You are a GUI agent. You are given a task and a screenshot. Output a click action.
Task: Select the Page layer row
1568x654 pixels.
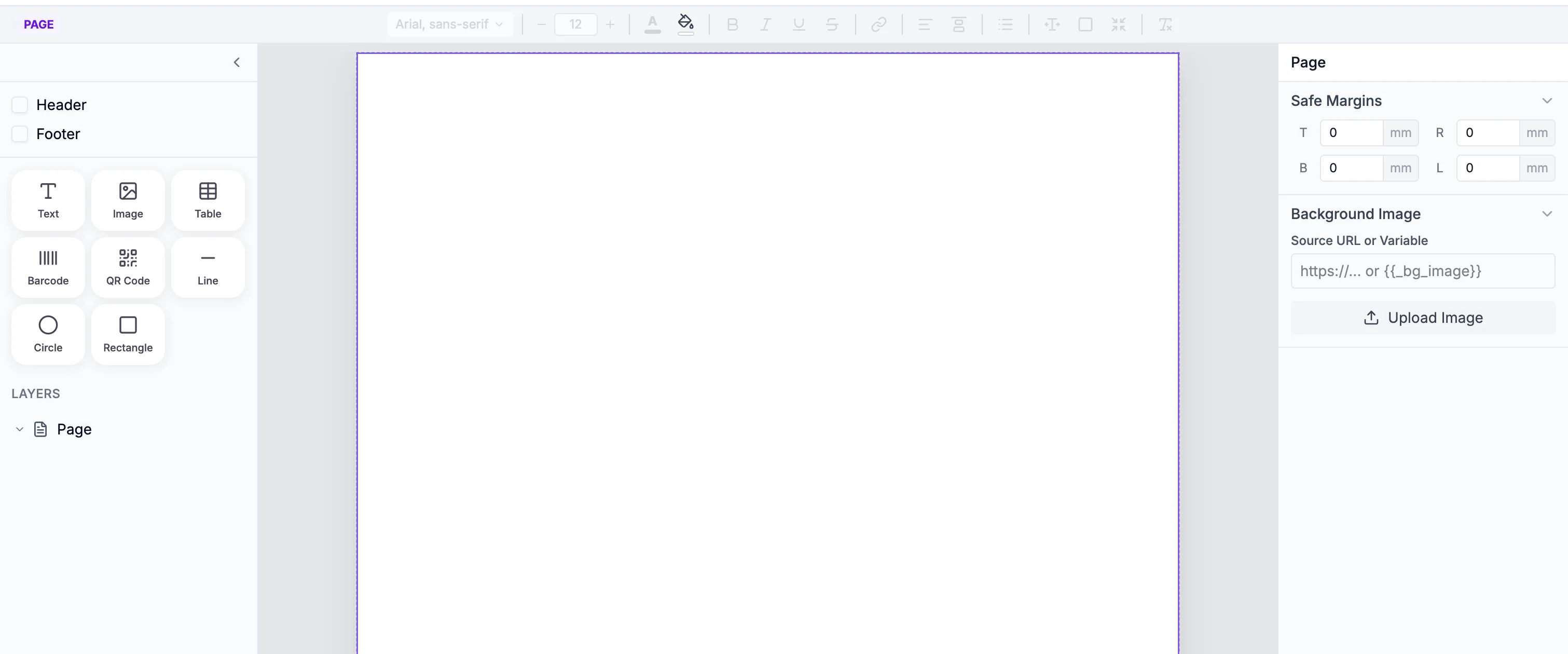coord(129,429)
